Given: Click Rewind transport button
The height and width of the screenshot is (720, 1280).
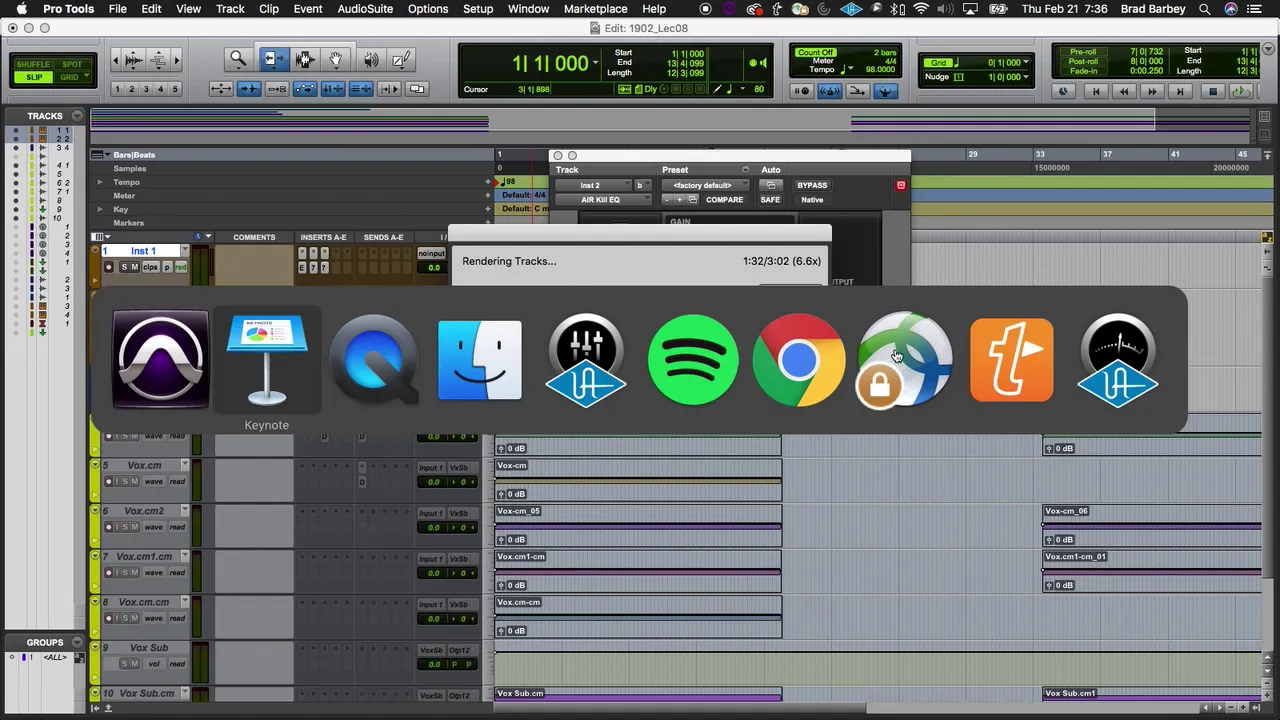Looking at the screenshot, I should coord(1124,91).
